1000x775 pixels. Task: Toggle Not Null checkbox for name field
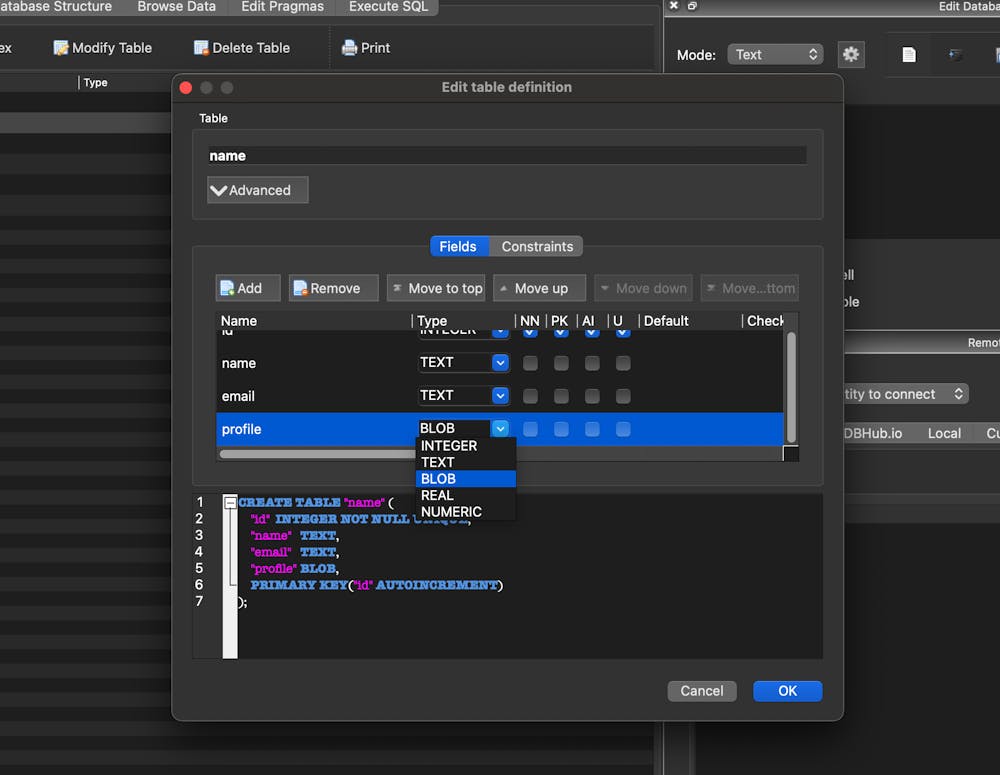click(530, 363)
